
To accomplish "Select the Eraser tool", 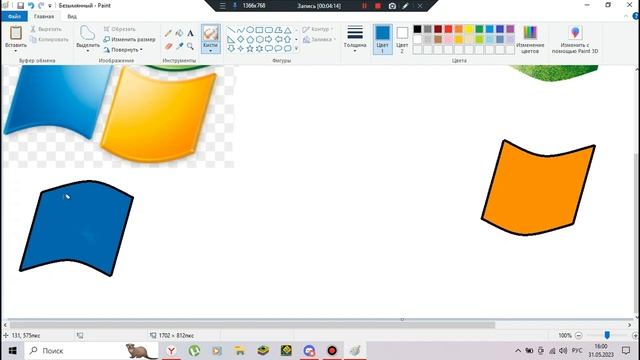I will pos(168,46).
